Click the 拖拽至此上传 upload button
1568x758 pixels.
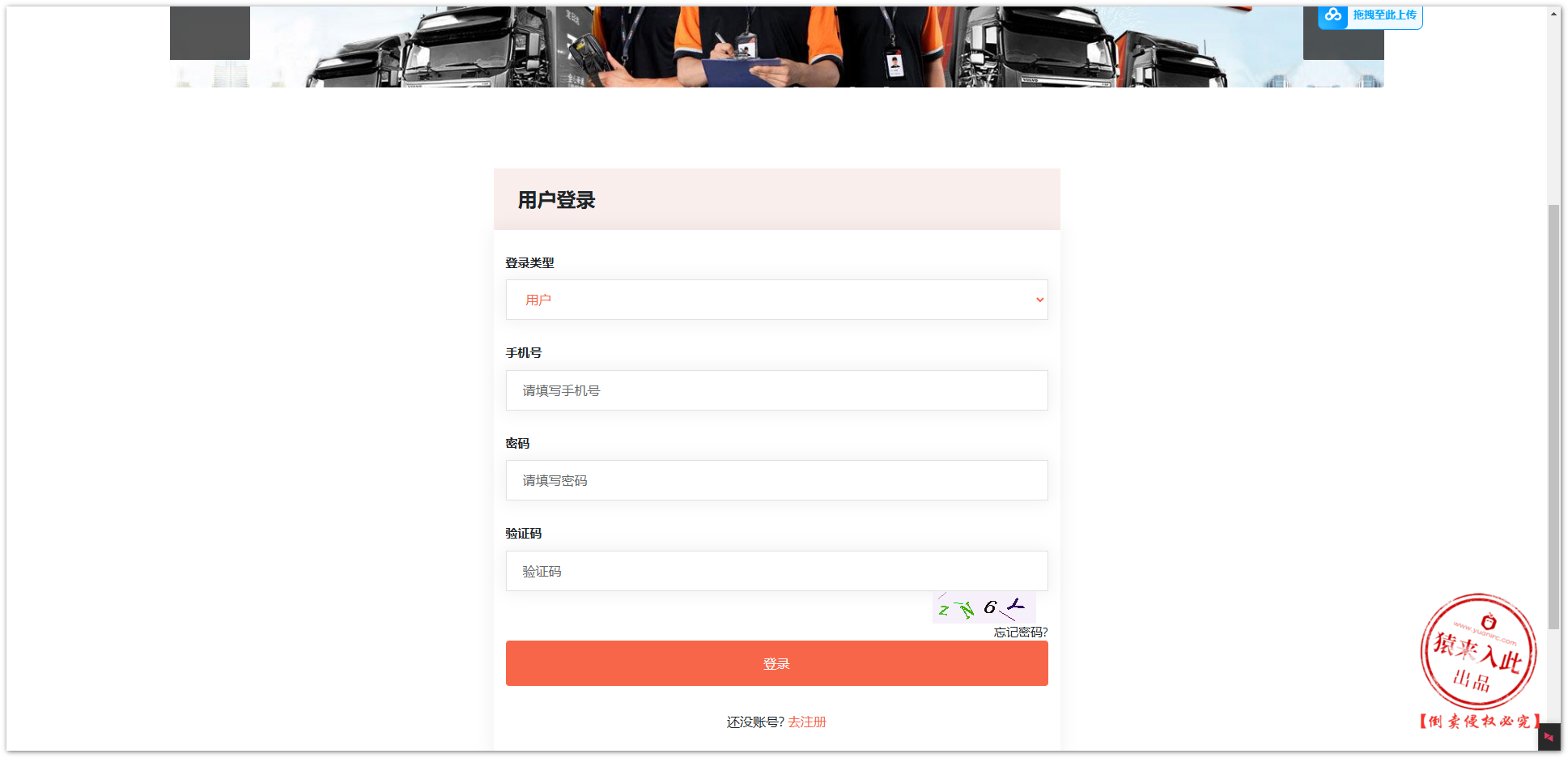pos(1370,15)
